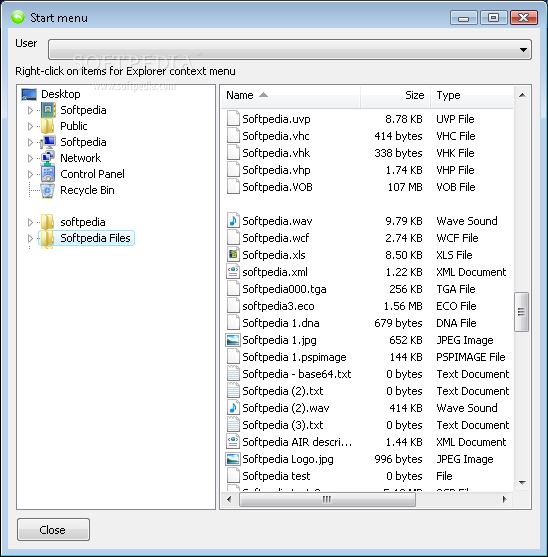Image resolution: width=548 pixels, height=557 pixels.
Task: Click the Softpedia.uvp blank file icon
Action: point(233,119)
